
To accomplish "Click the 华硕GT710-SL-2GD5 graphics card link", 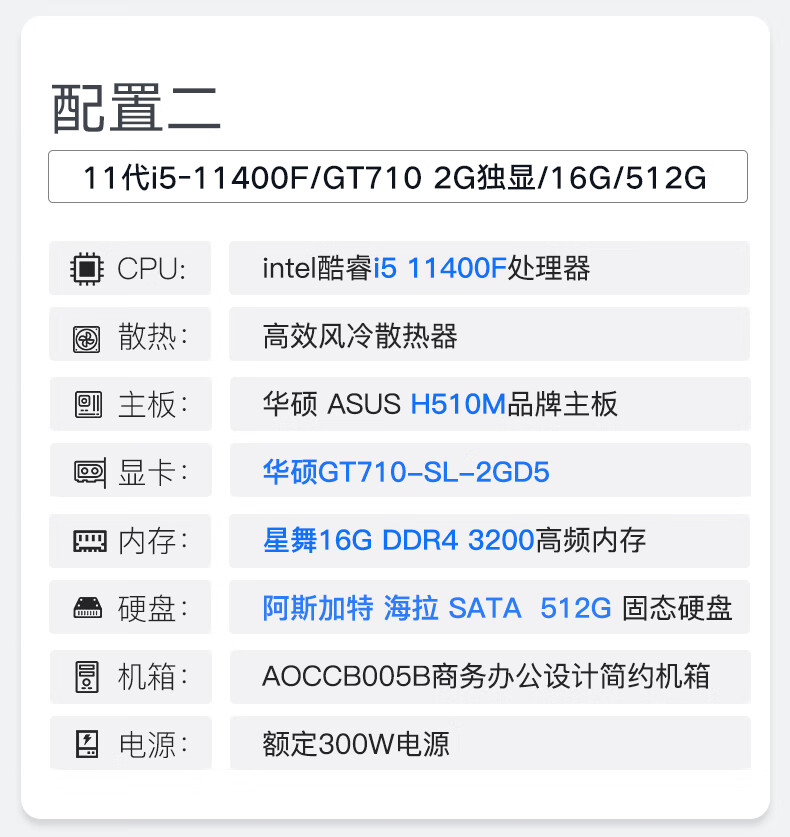I will pos(406,472).
